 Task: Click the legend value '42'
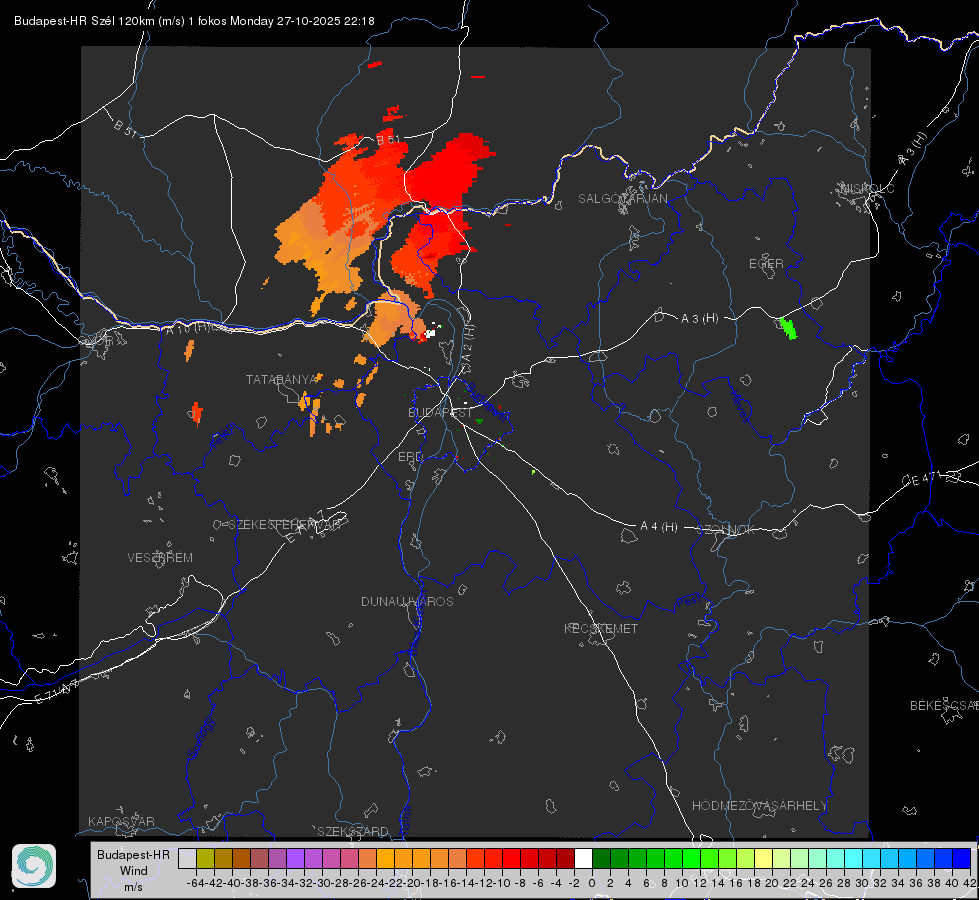(x=969, y=883)
